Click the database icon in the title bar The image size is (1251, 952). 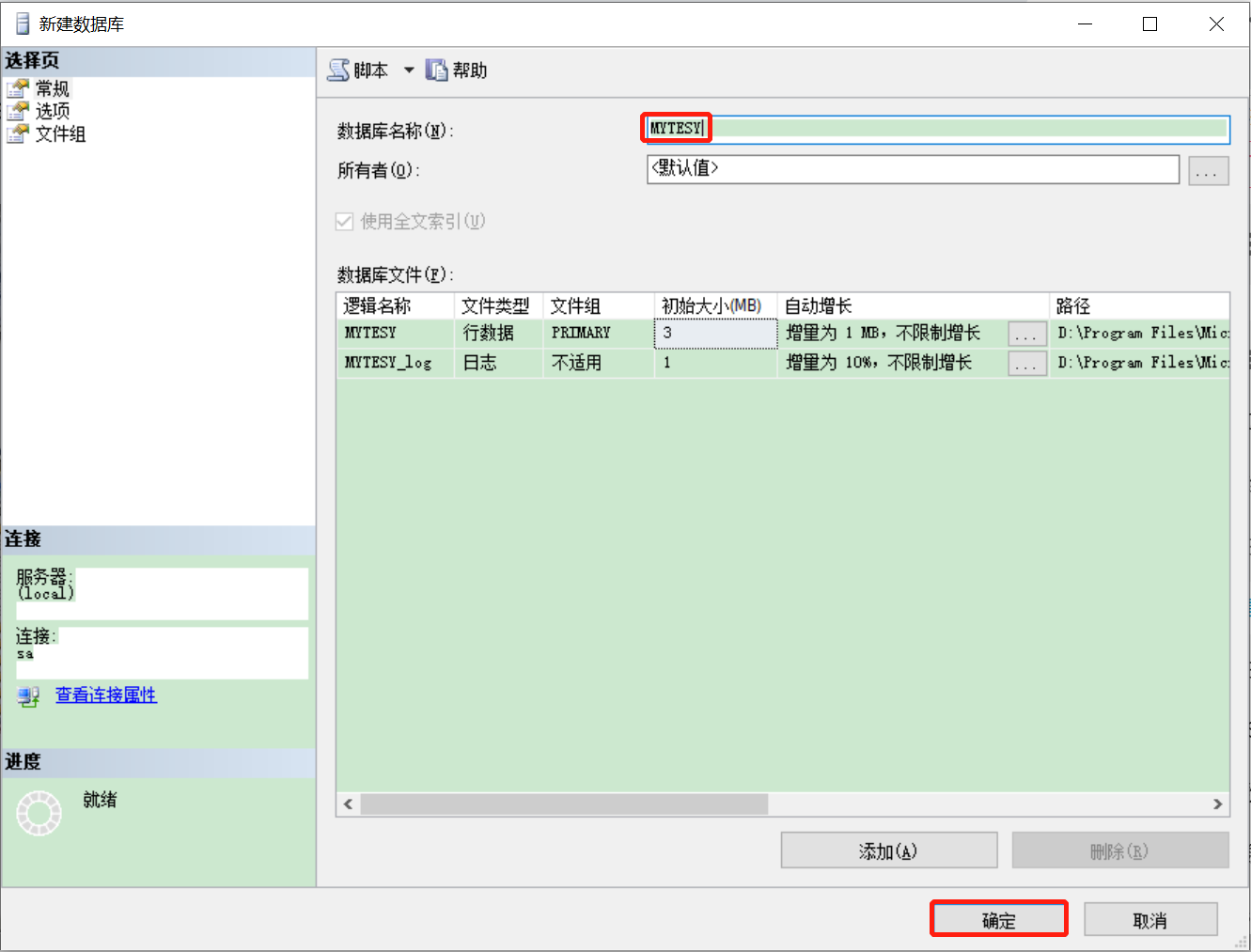pyautogui.click(x=23, y=23)
